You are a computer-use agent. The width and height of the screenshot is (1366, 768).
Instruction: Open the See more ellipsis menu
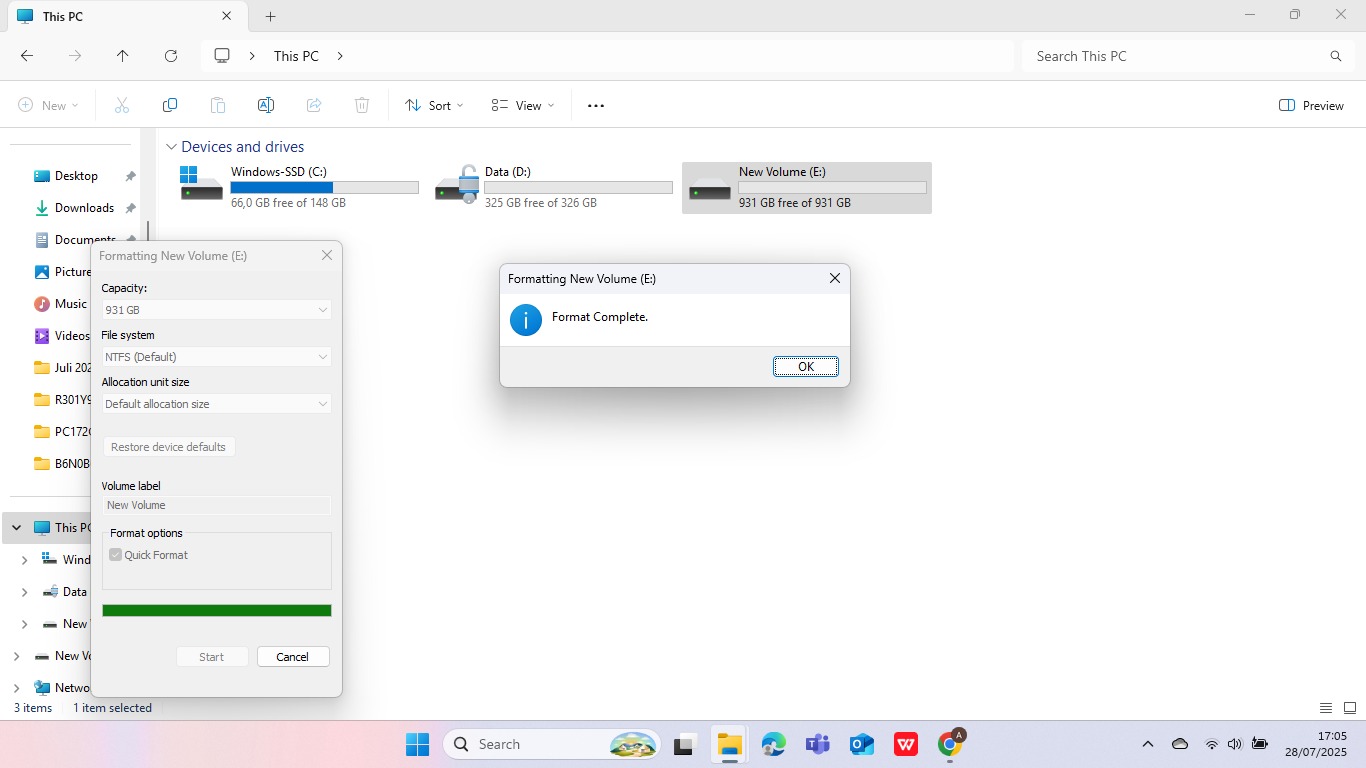click(x=596, y=105)
